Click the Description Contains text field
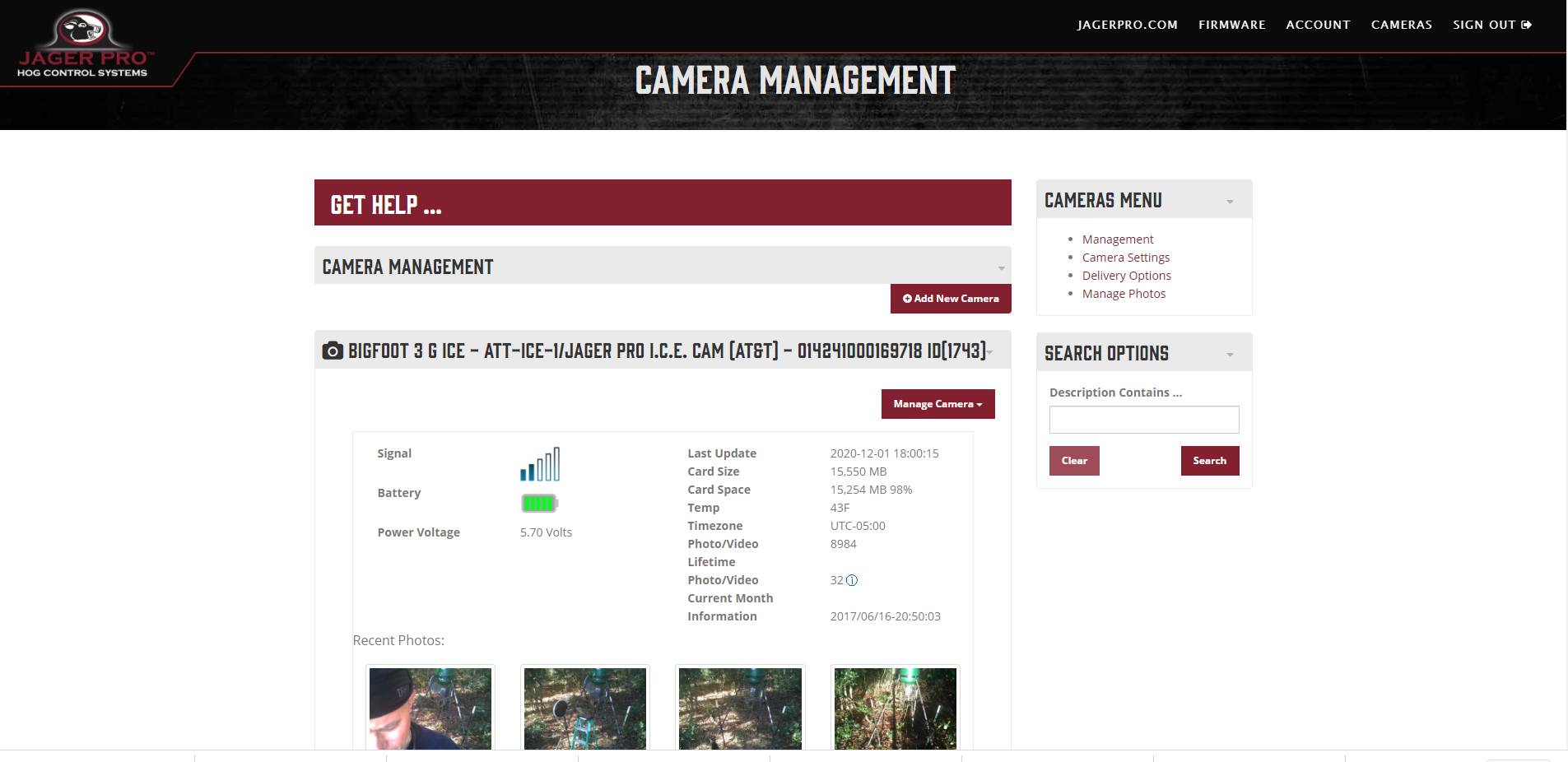This screenshot has width=1568, height=762. (1143, 420)
